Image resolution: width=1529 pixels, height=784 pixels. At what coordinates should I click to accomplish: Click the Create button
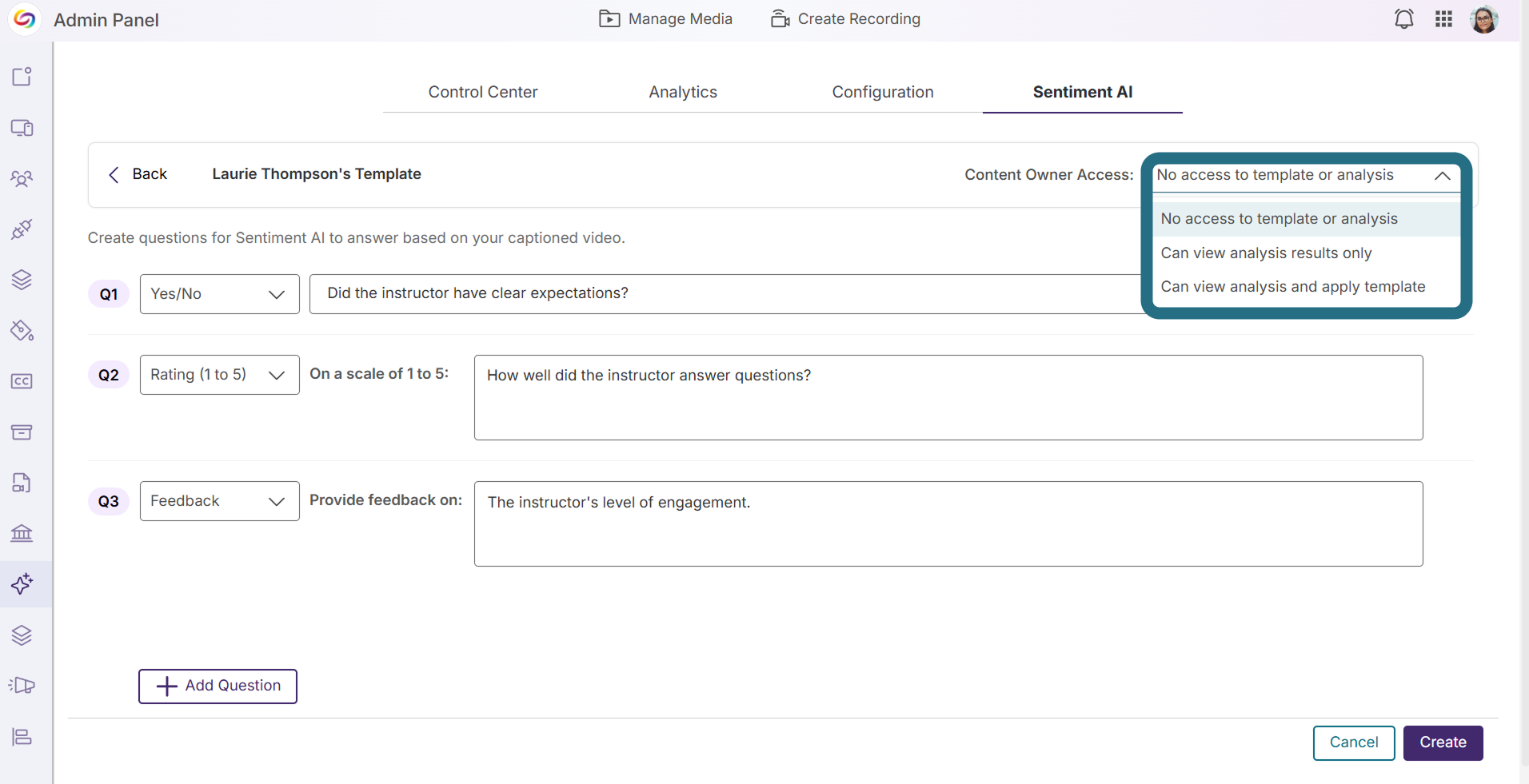[1443, 743]
